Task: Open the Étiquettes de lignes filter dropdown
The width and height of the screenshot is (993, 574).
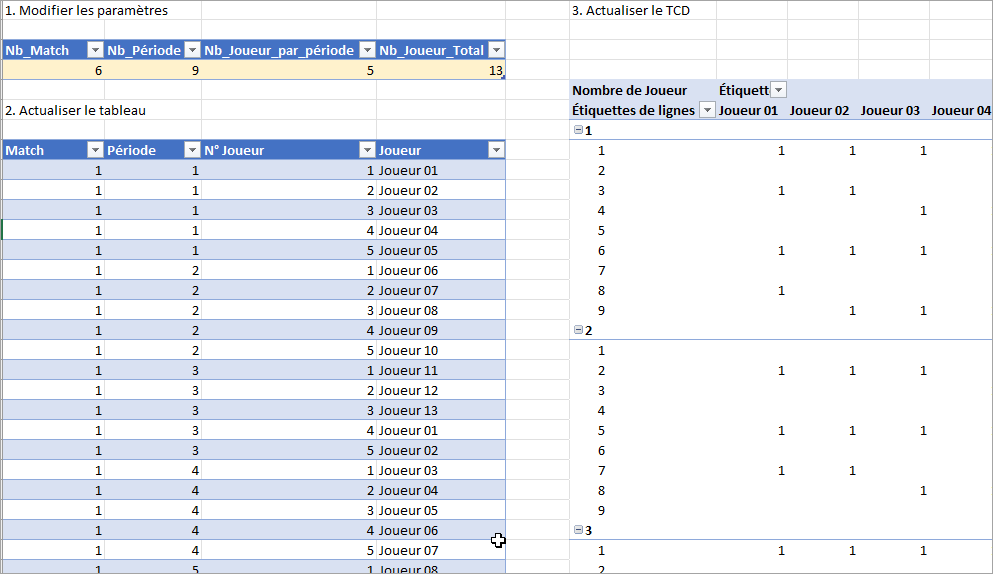Action: (707, 110)
